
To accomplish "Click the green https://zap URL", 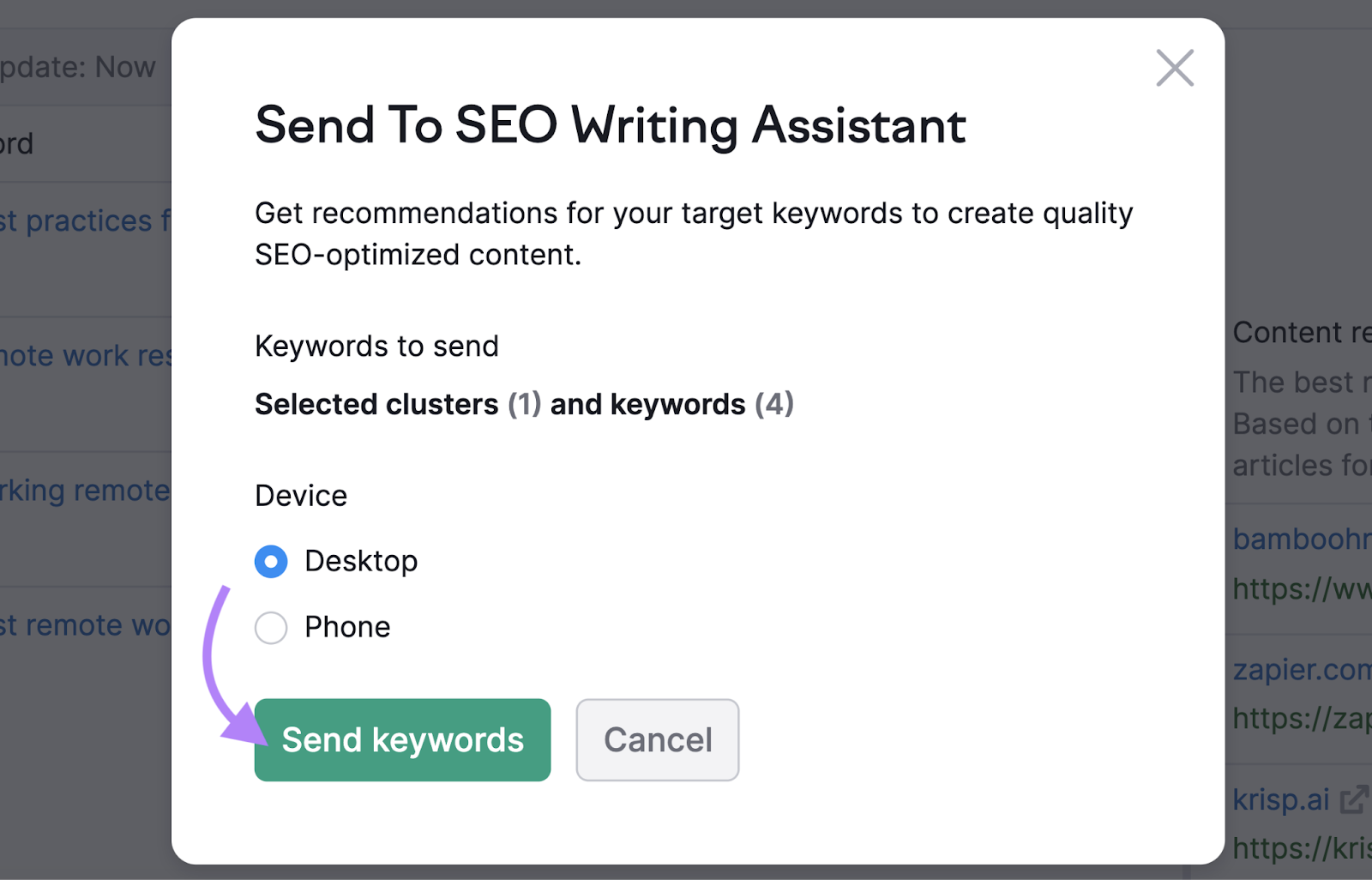I will tap(1301, 718).
